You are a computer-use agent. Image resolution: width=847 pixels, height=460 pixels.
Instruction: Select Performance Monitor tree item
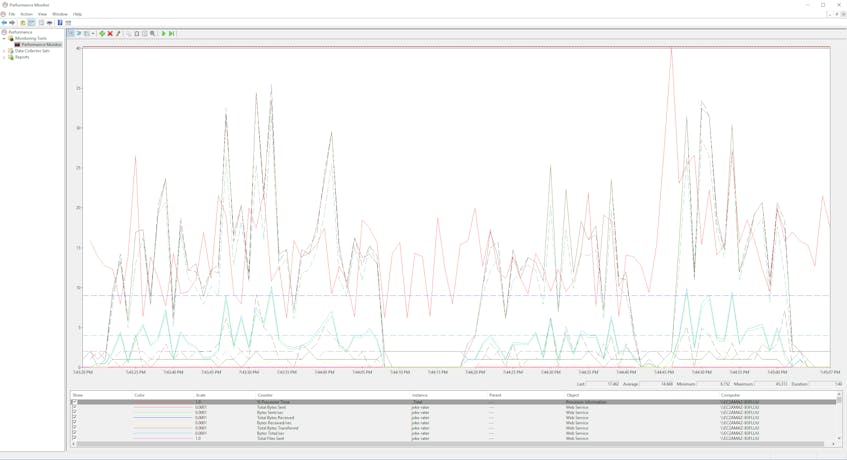click(42, 45)
